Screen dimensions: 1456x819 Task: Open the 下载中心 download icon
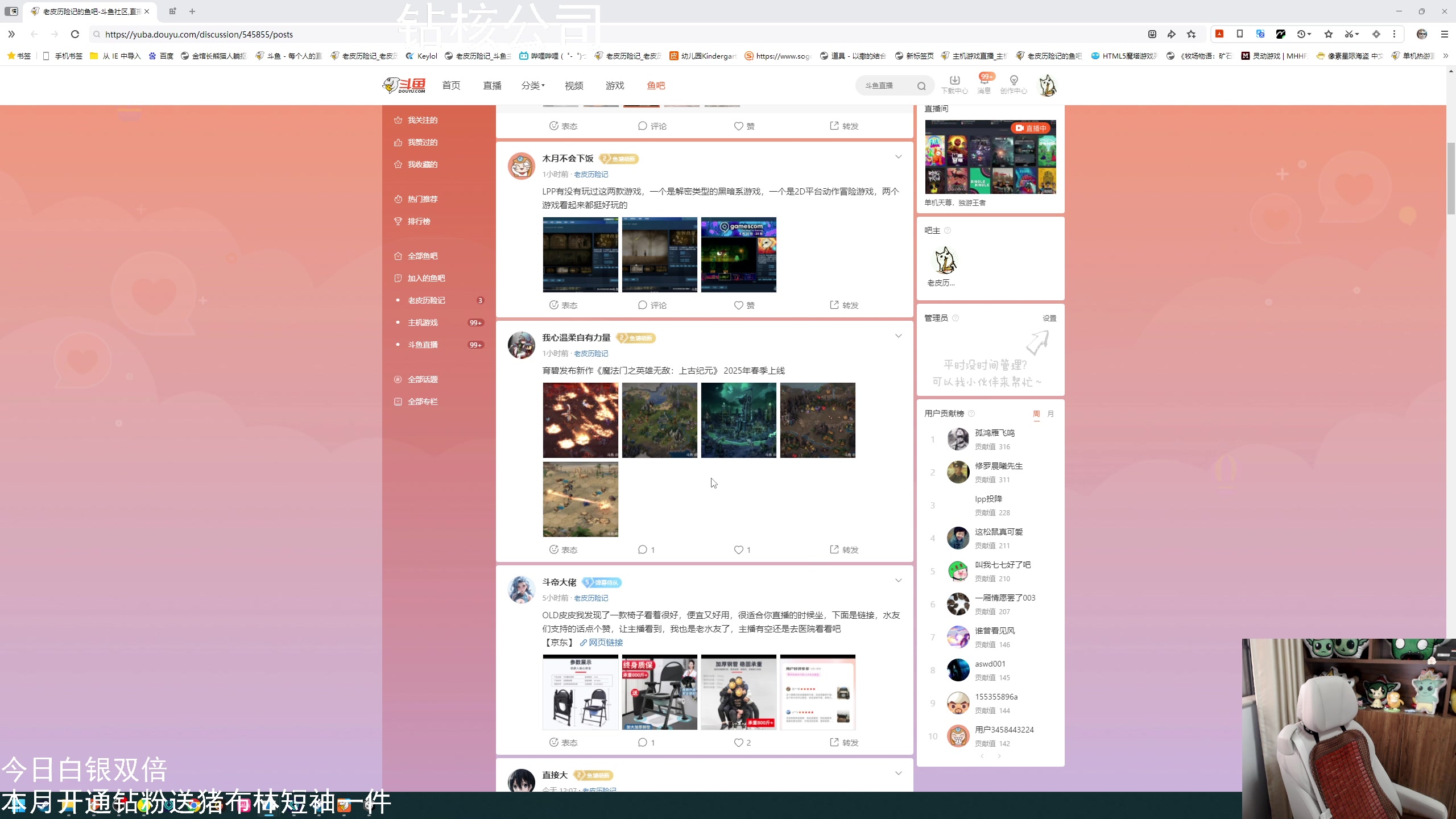coord(954,85)
